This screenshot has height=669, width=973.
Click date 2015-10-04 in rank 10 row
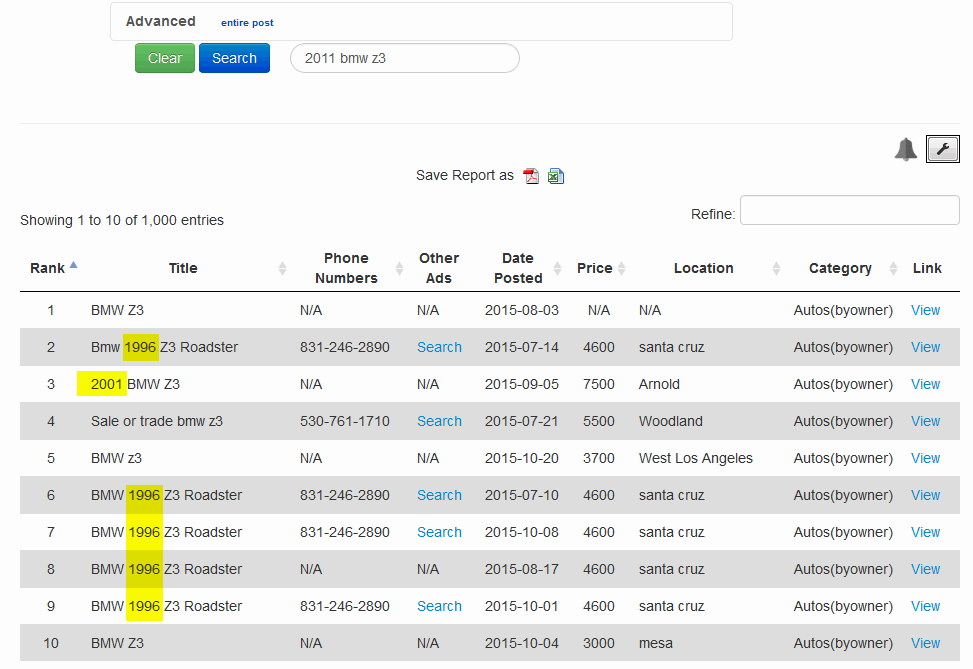[x=522, y=644]
